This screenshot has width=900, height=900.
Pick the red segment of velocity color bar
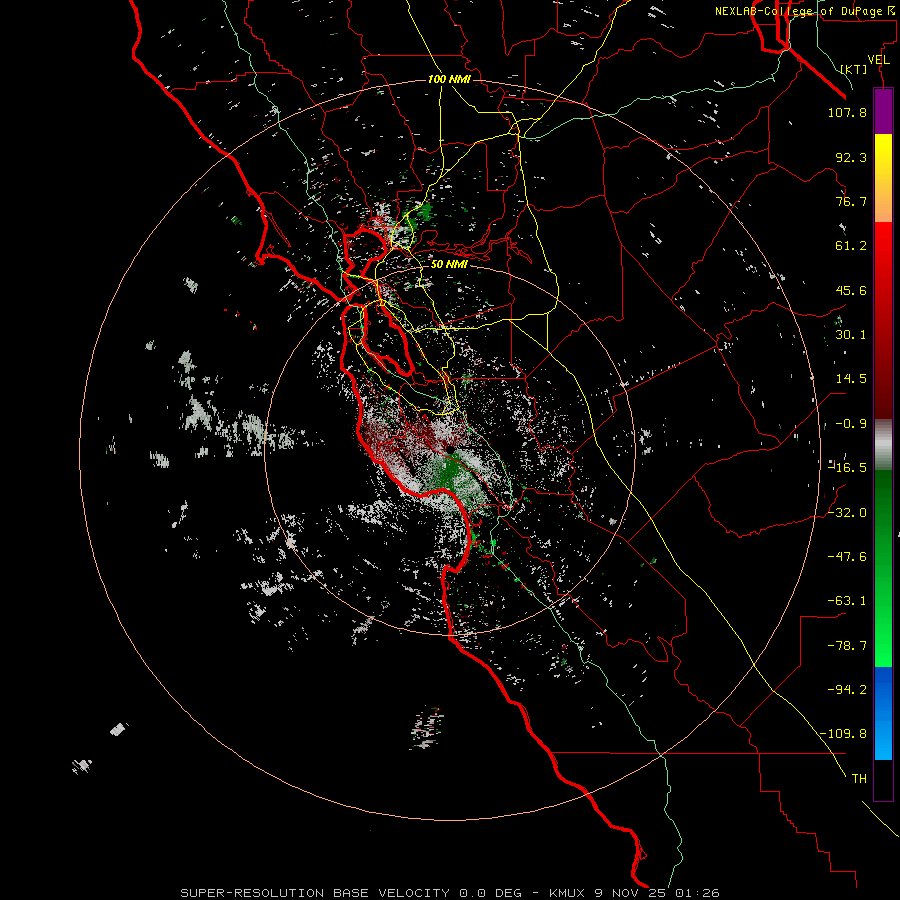tap(883, 320)
